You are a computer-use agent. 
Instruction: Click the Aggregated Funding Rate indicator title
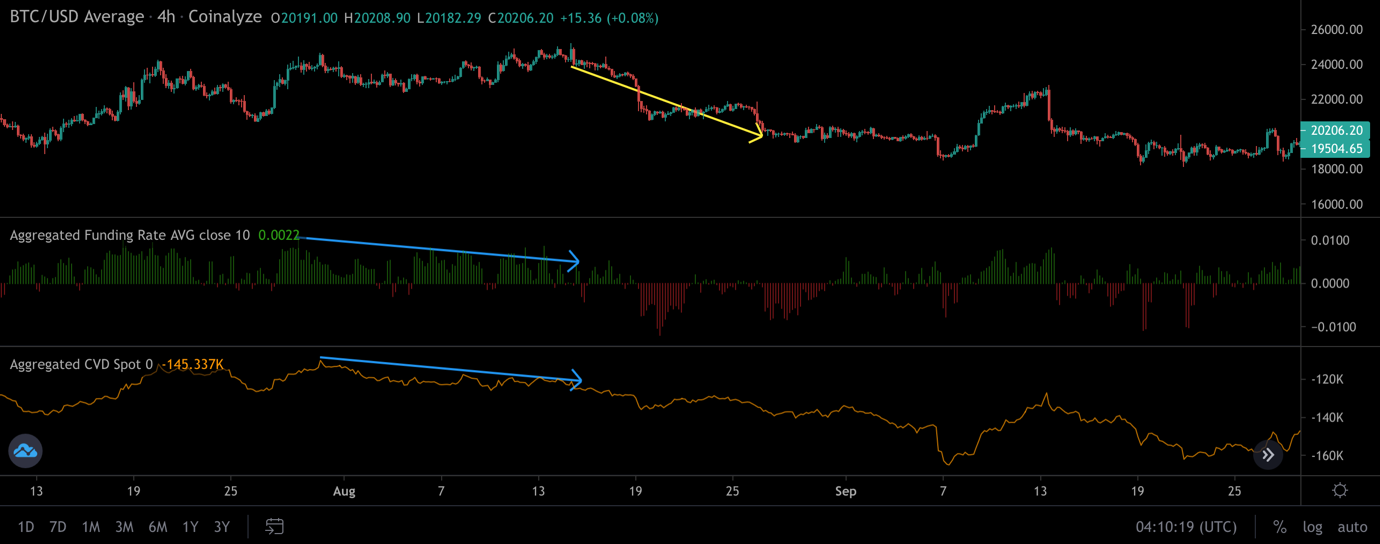[x=129, y=235]
